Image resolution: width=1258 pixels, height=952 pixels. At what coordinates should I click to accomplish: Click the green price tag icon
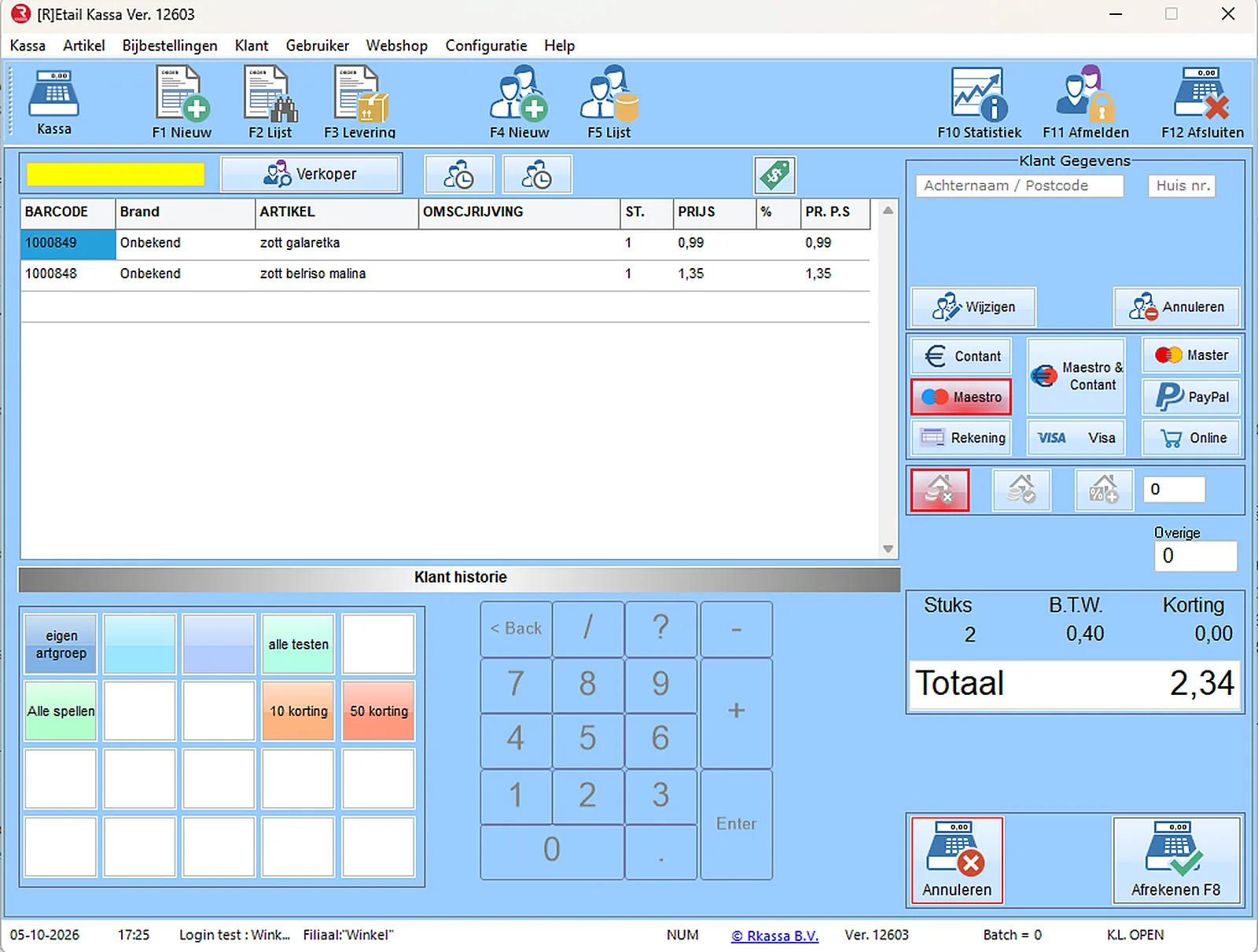pos(774,175)
